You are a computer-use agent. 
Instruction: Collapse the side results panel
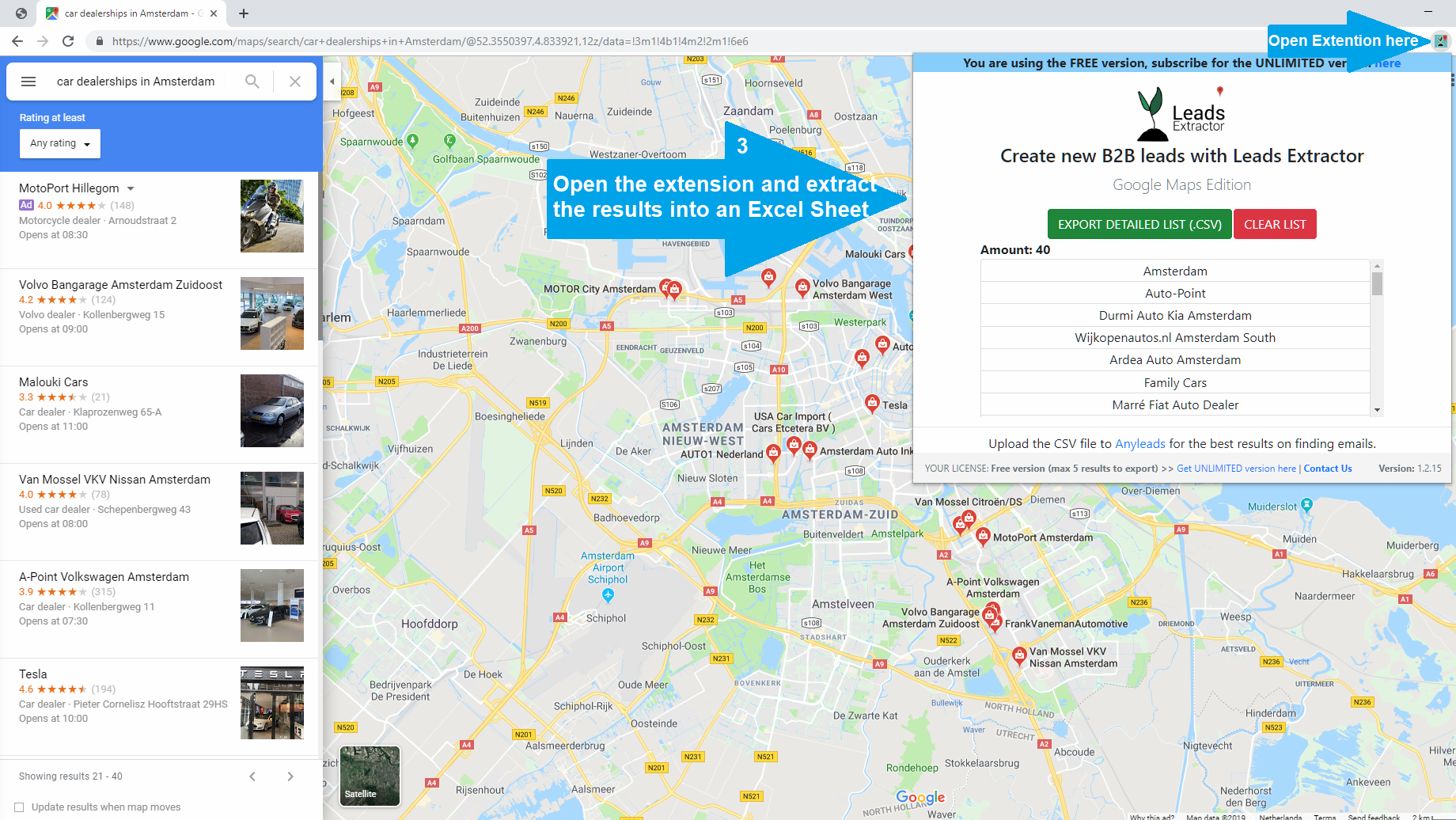tap(332, 82)
